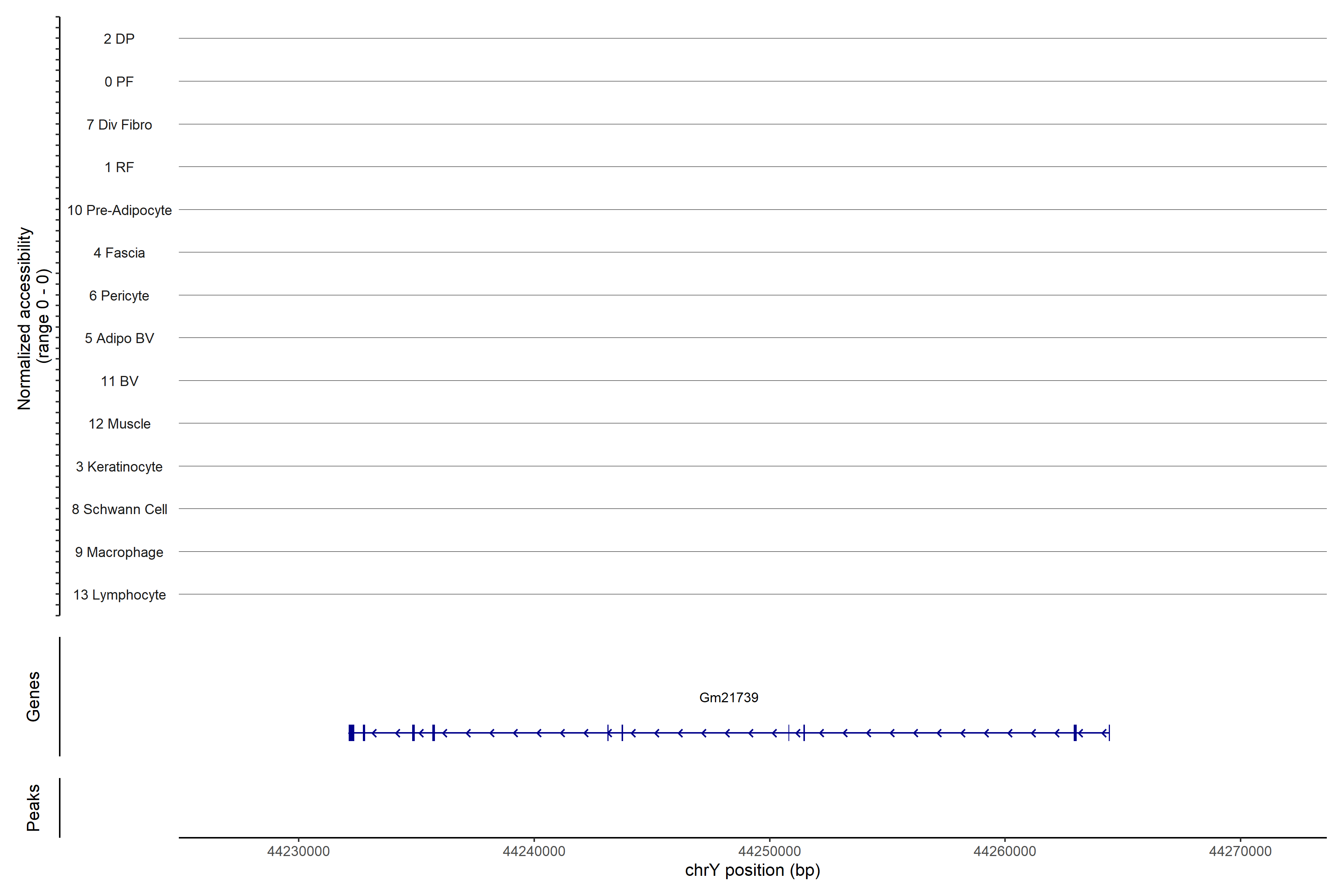Click the 8 Schwann Cell track label
Image resolution: width=1344 pixels, height=896 pixels.
pyautogui.click(x=119, y=509)
